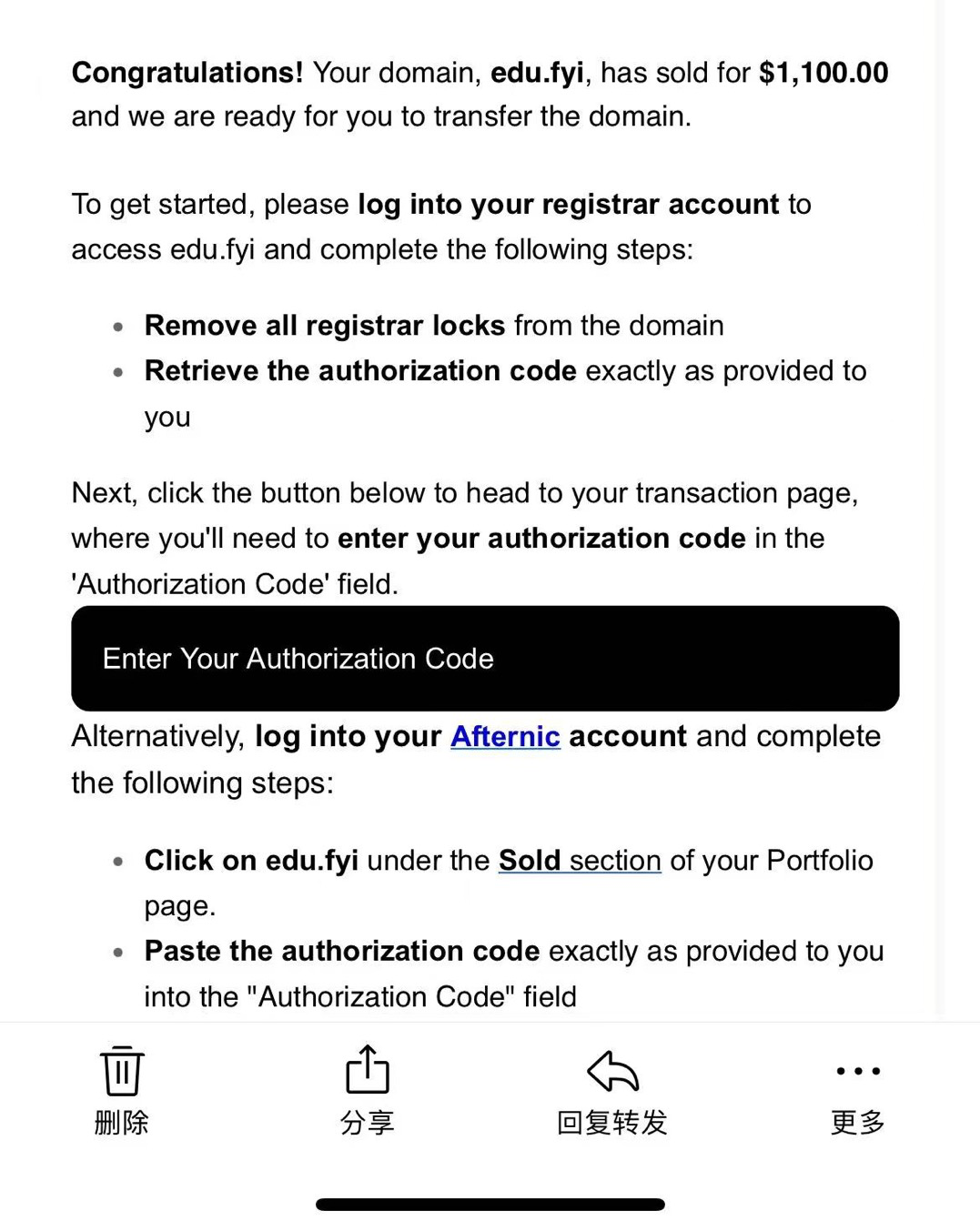Click the "Remove all registrar locks" bullet
The width and height of the screenshot is (980, 1231).
[x=324, y=326]
